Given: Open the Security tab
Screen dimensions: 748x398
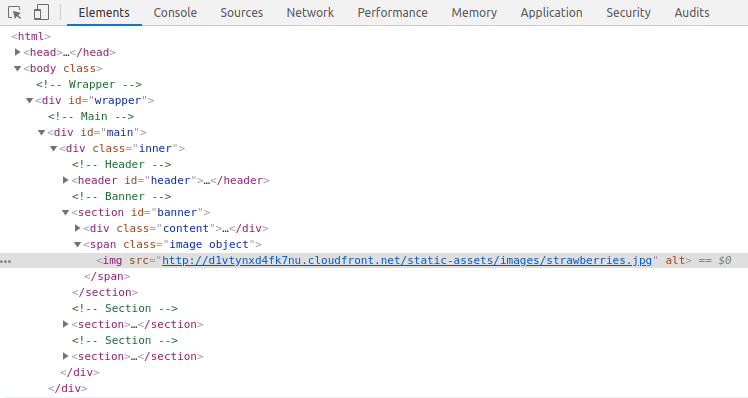Looking at the screenshot, I should (628, 12).
